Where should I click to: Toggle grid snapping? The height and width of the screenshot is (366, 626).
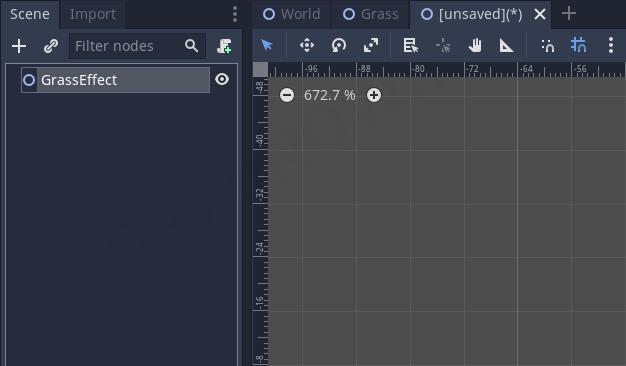[x=578, y=45]
